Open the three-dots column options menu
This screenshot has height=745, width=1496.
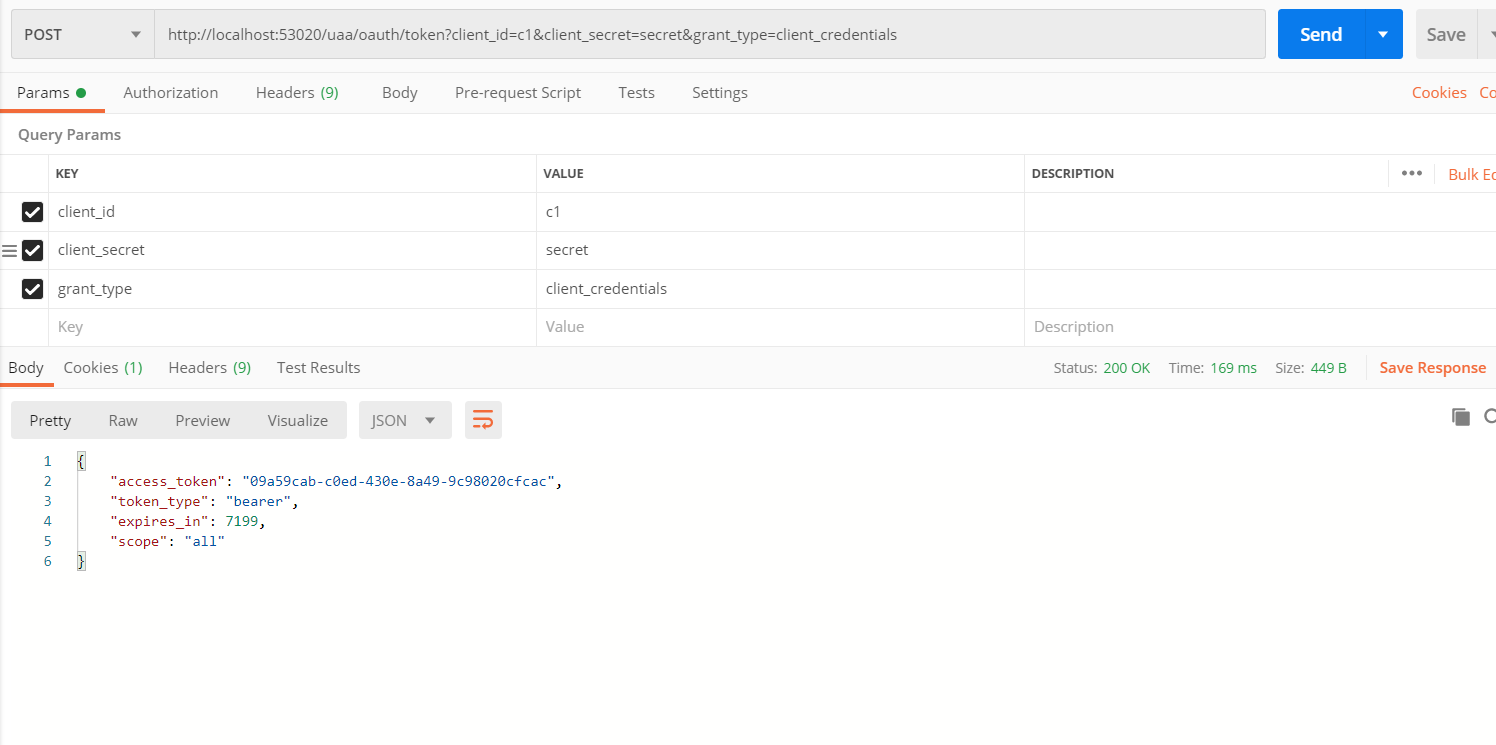(1411, 173)
